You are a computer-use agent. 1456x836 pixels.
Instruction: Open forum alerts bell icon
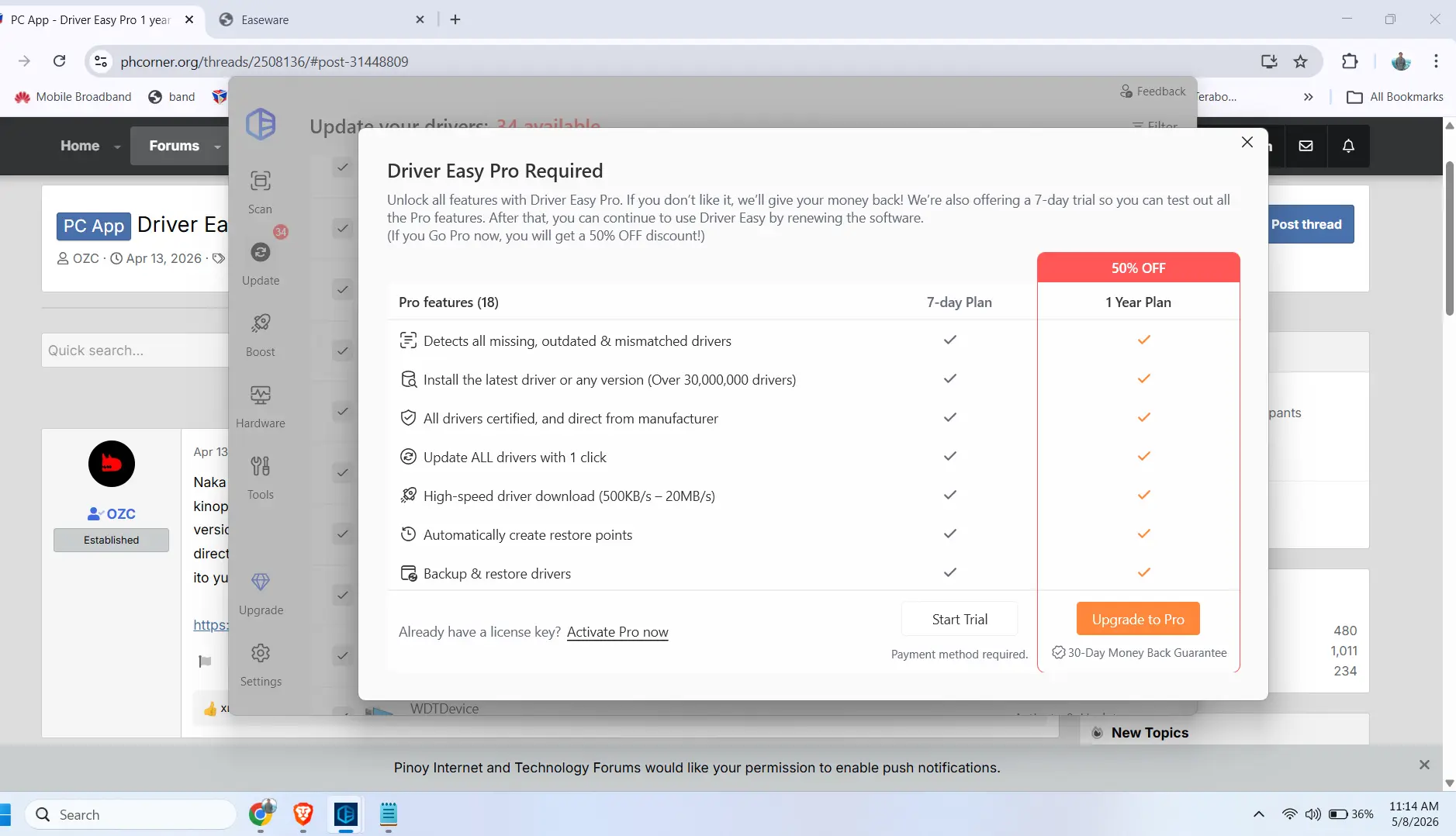[1348, 146]
